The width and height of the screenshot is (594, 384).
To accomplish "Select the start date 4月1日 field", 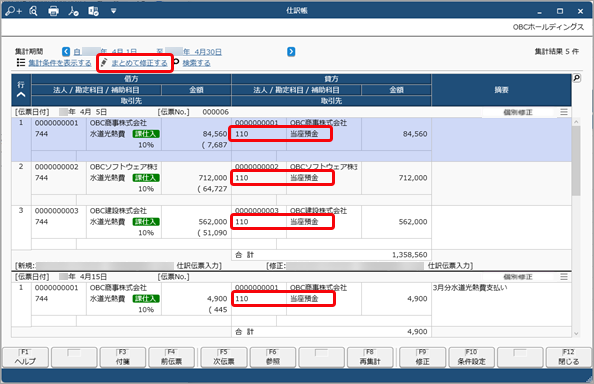I will 105,52.
